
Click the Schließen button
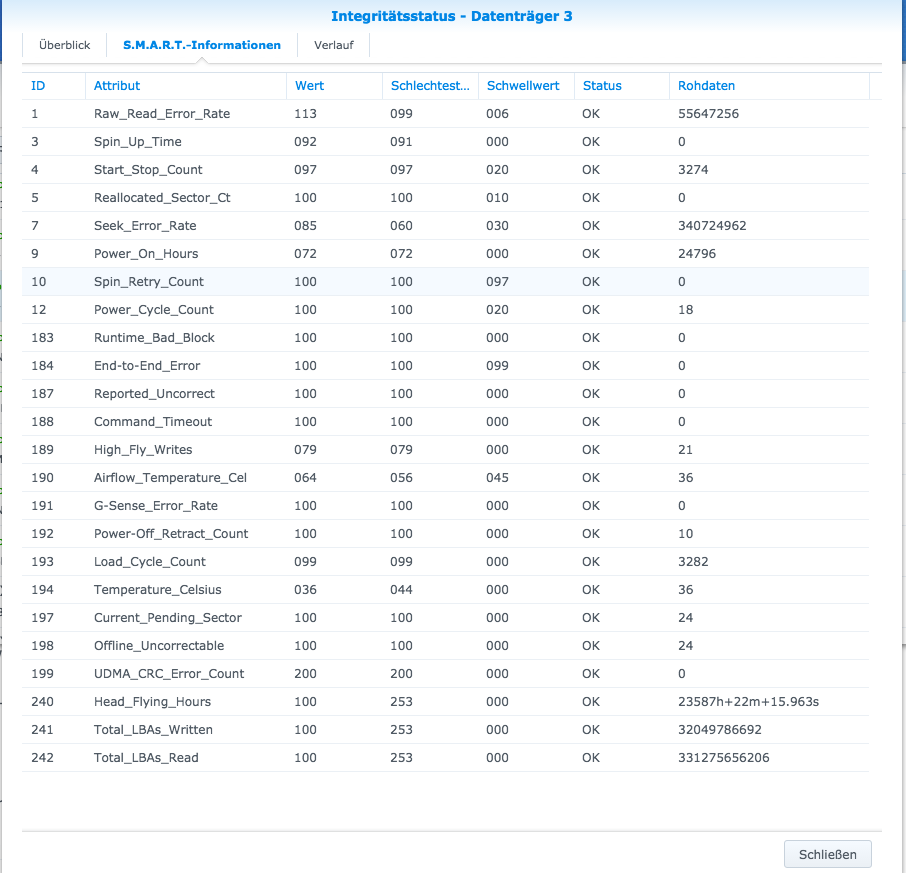point(827,854)
